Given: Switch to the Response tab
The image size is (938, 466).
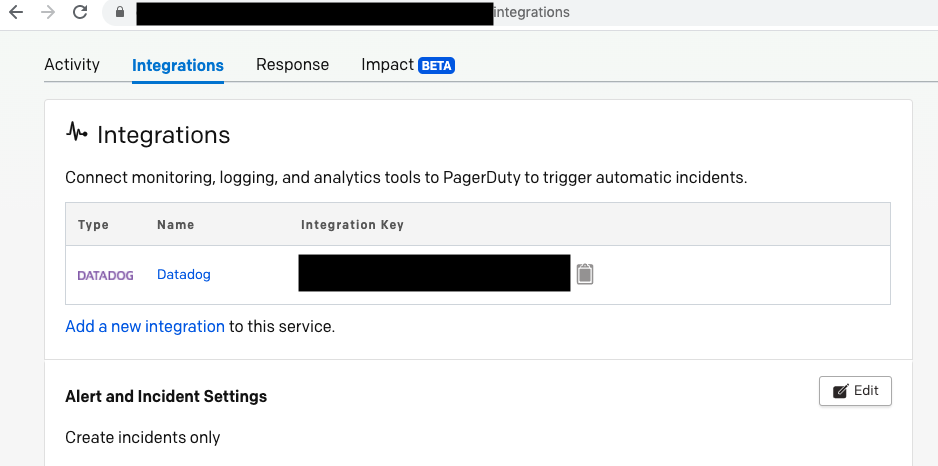Looking at the screenshot, I should [x=292, y=64].
